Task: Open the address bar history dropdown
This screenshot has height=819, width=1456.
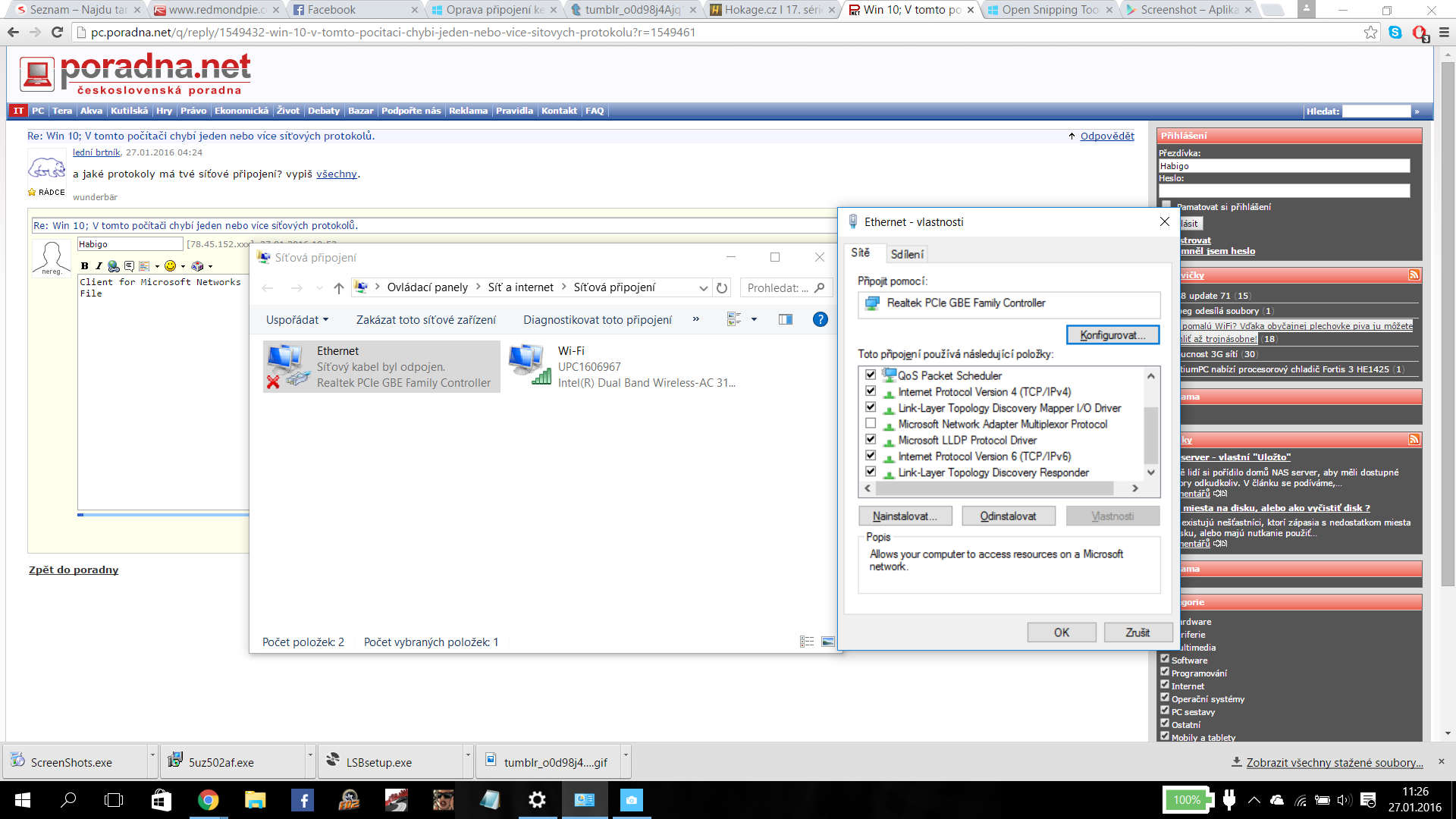Action: 703,288
